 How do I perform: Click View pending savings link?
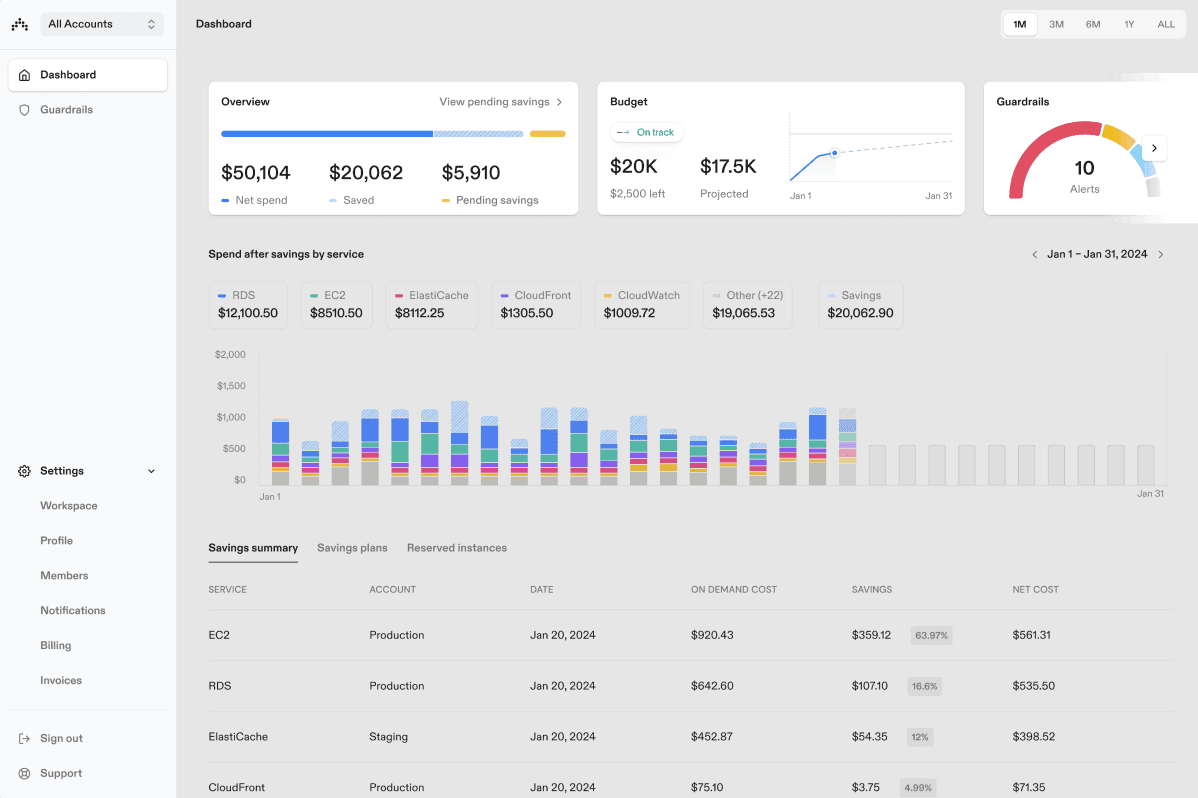click(500, 102)
